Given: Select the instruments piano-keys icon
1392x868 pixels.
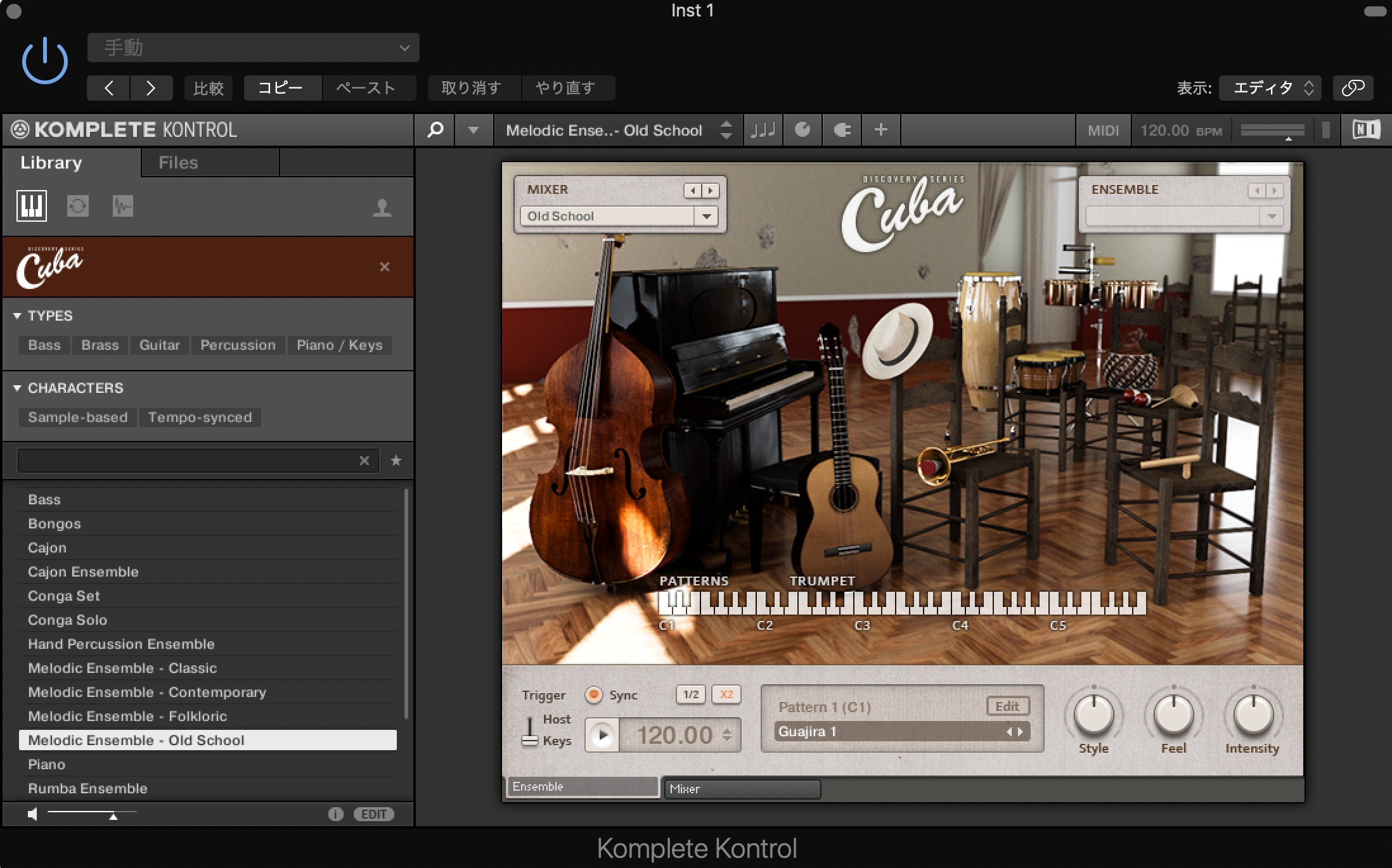Looking at the screenshot, I should [32, 206].
